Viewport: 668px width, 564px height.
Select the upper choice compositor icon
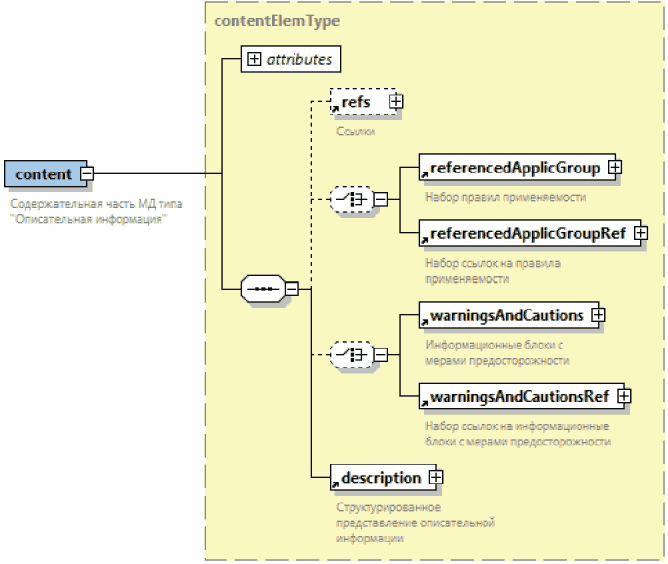(350, 200)
